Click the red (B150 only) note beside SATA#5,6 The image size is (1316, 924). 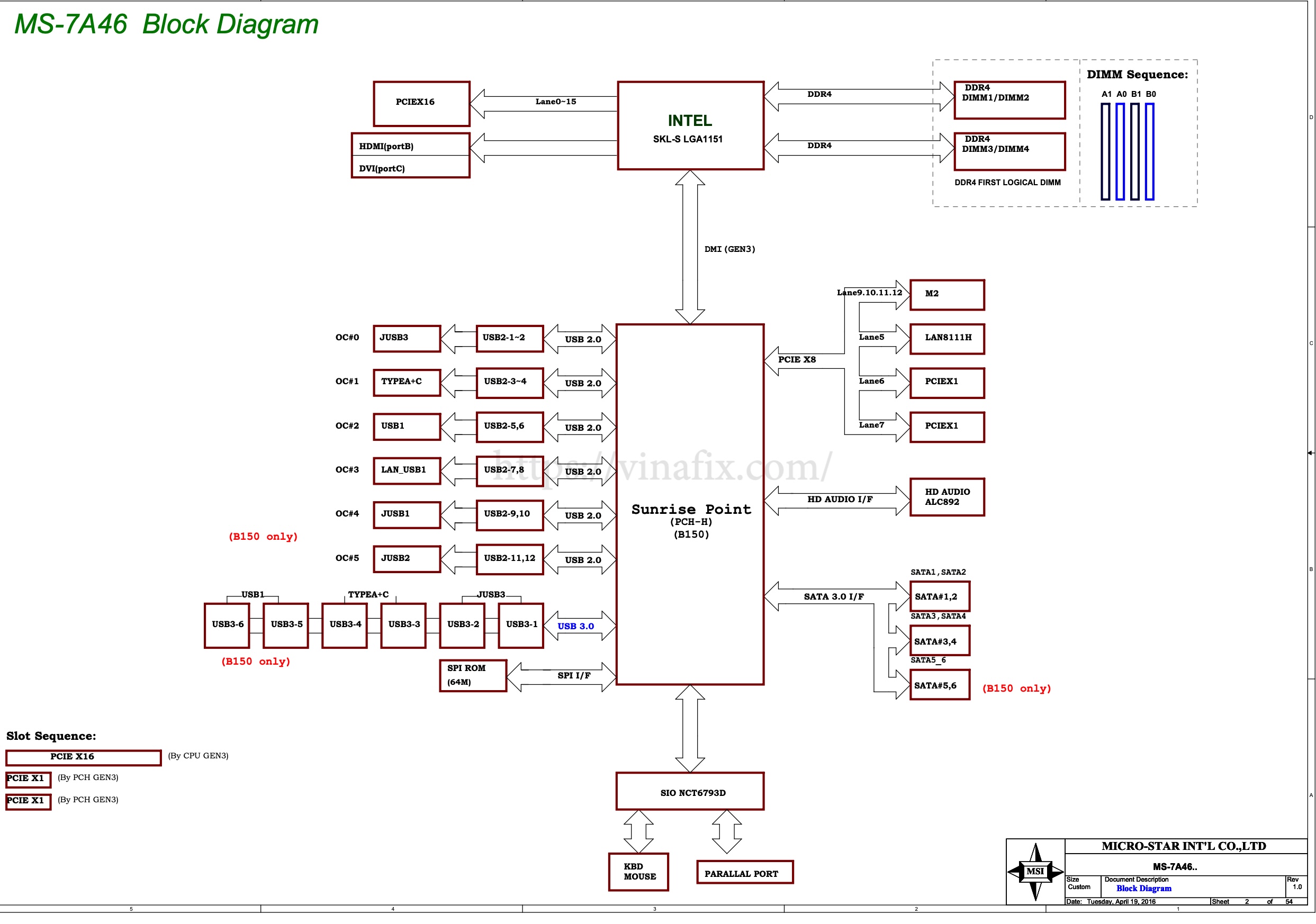pos(1016,689)
